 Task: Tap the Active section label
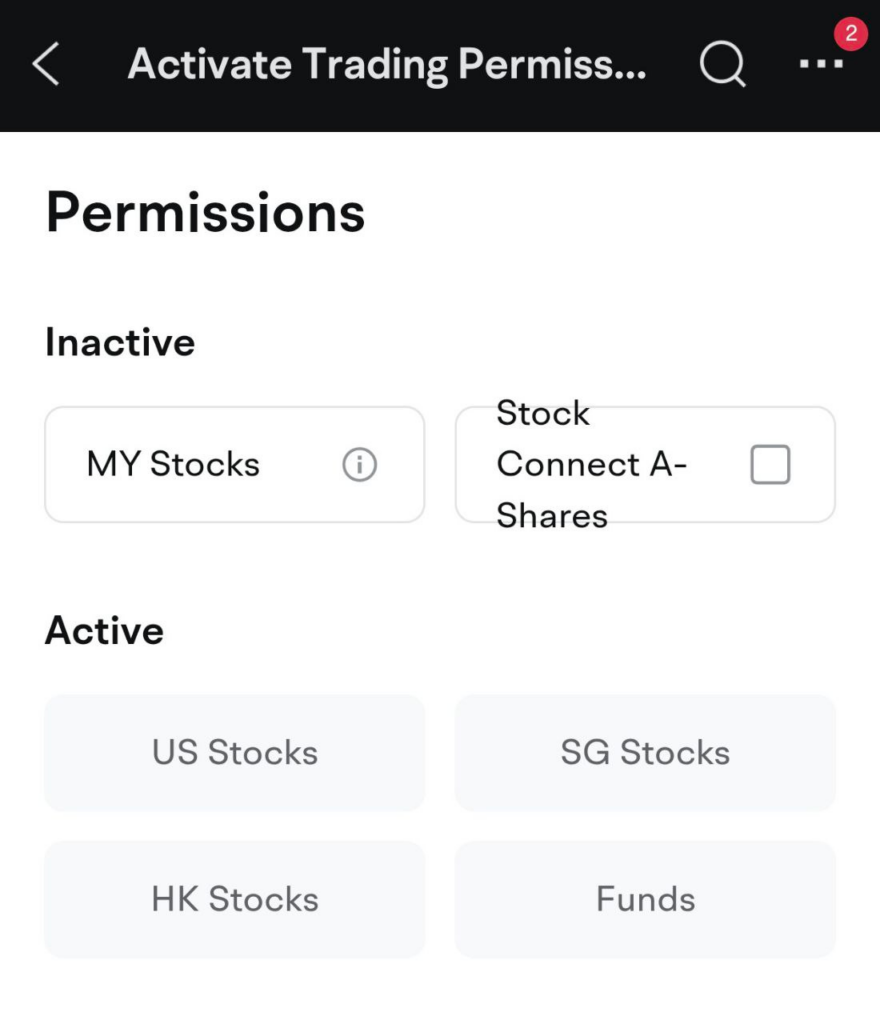click(x=104, y=631)
